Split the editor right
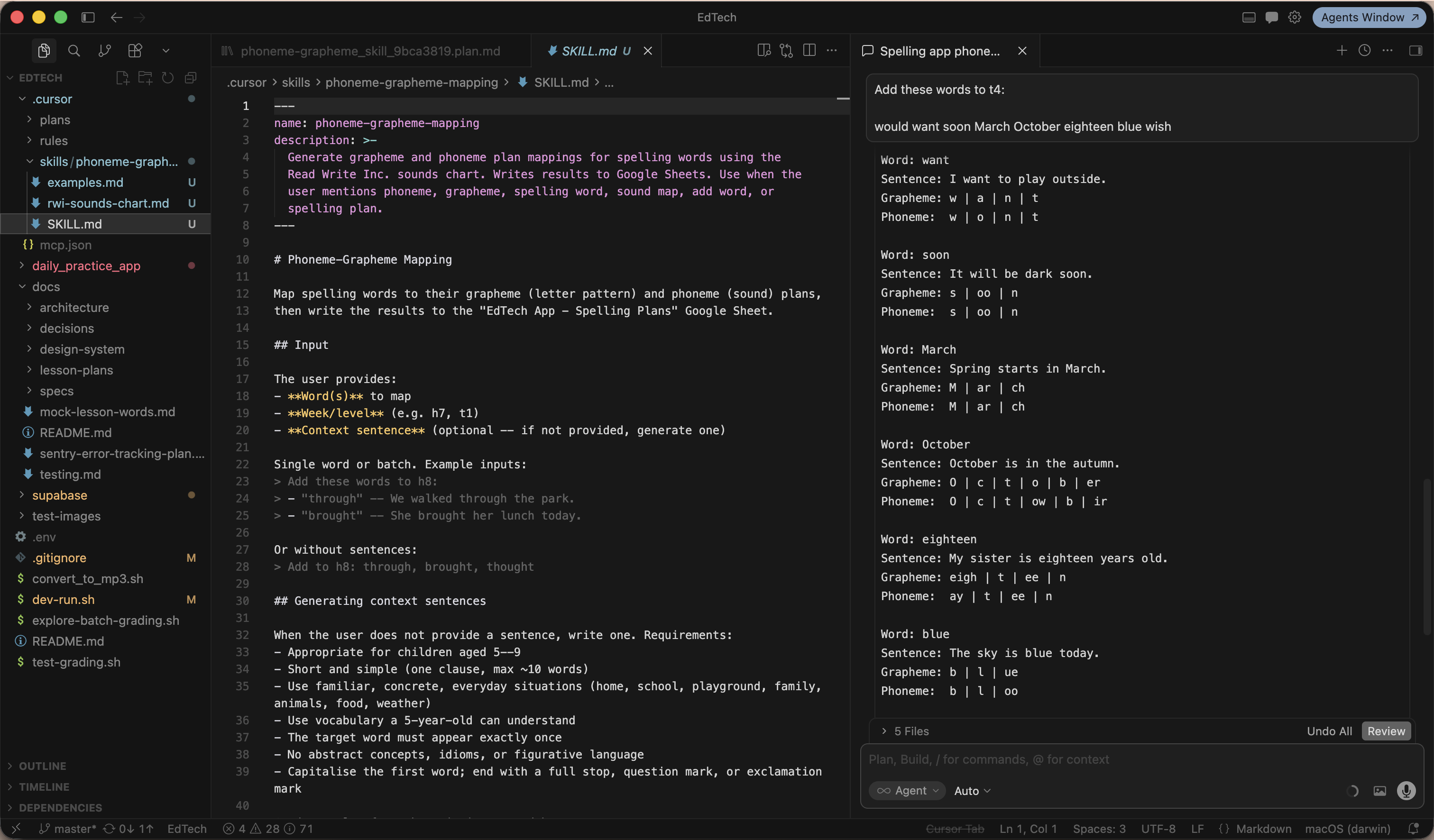This screenshot has width=1434, height=840. [x=809, y=51]
